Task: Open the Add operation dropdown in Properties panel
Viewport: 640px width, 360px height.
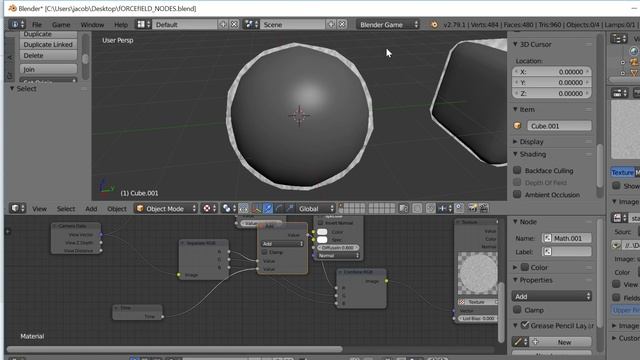Action: click(551, 296)
